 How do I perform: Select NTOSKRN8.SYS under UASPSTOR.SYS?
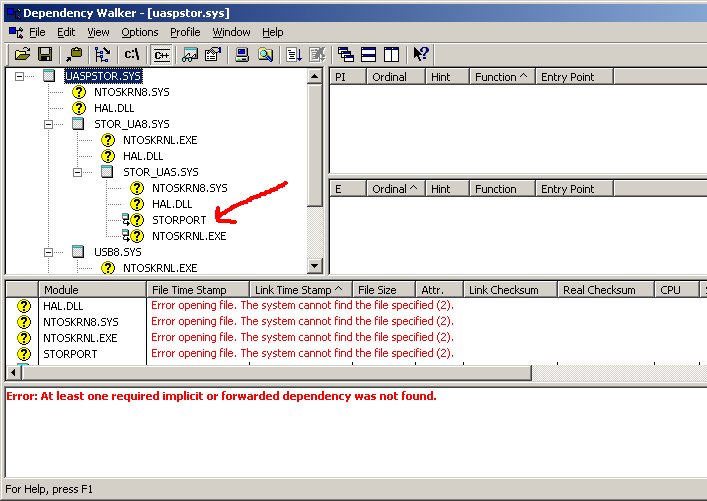point(132,92)
